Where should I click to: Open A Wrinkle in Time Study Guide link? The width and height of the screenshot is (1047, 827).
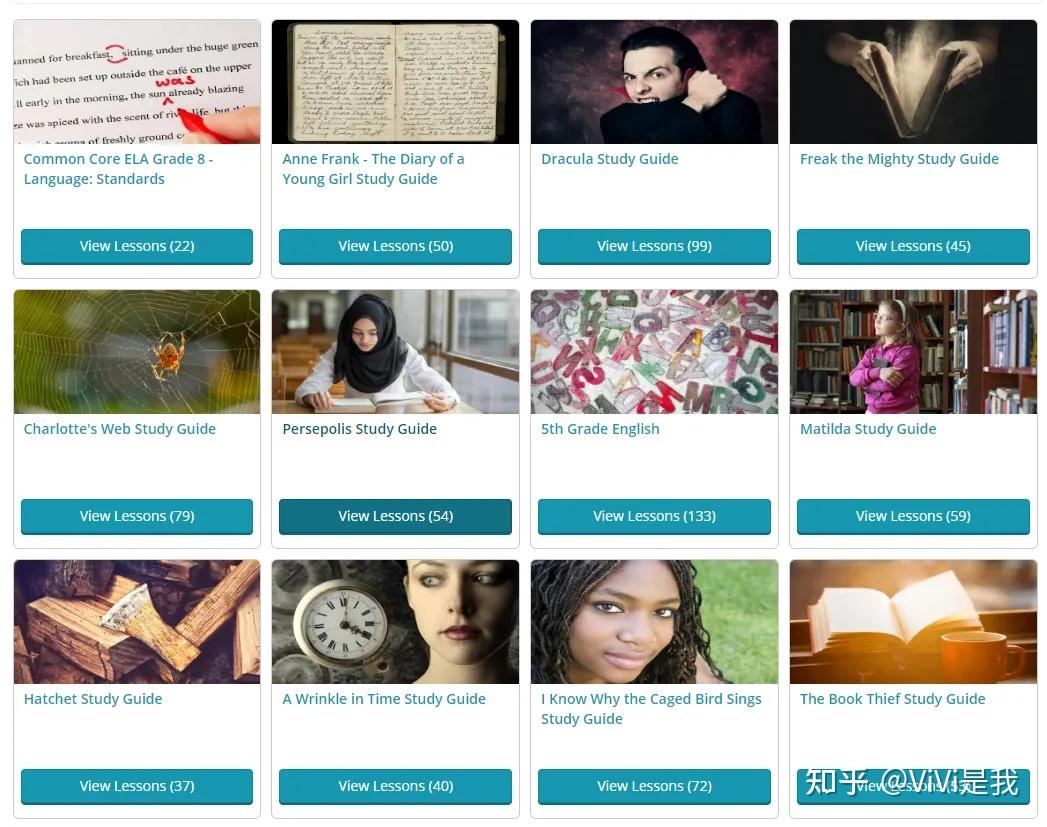click(x=384, y=699)
